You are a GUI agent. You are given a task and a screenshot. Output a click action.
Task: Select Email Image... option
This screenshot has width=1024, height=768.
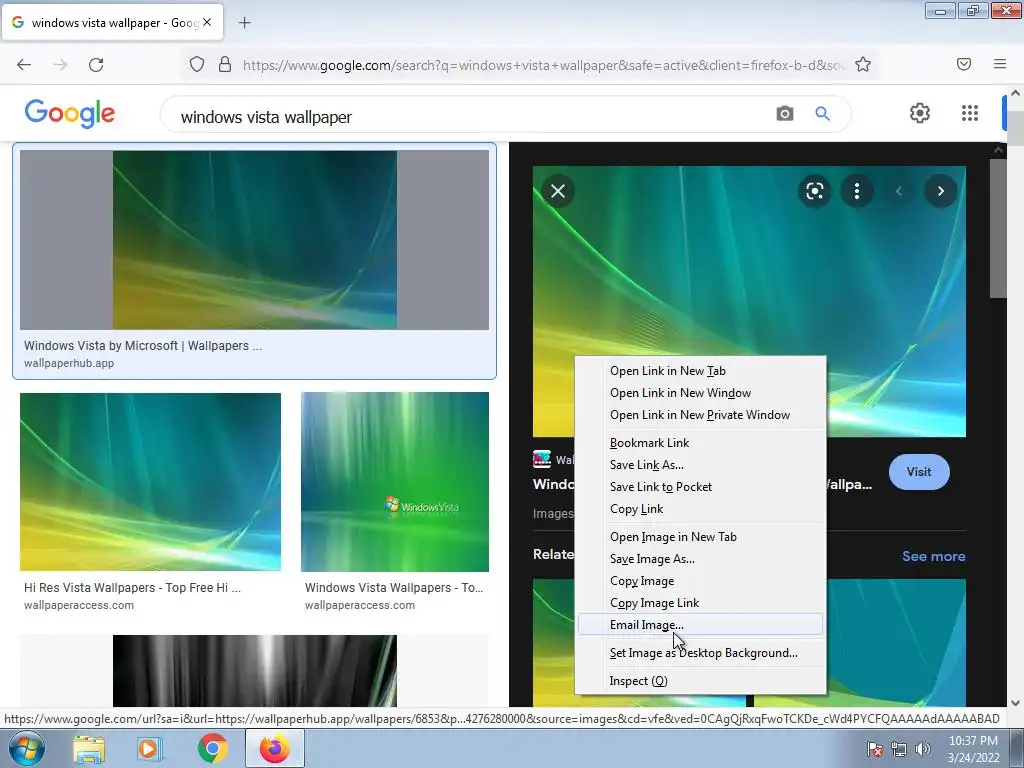pos(700,625)
